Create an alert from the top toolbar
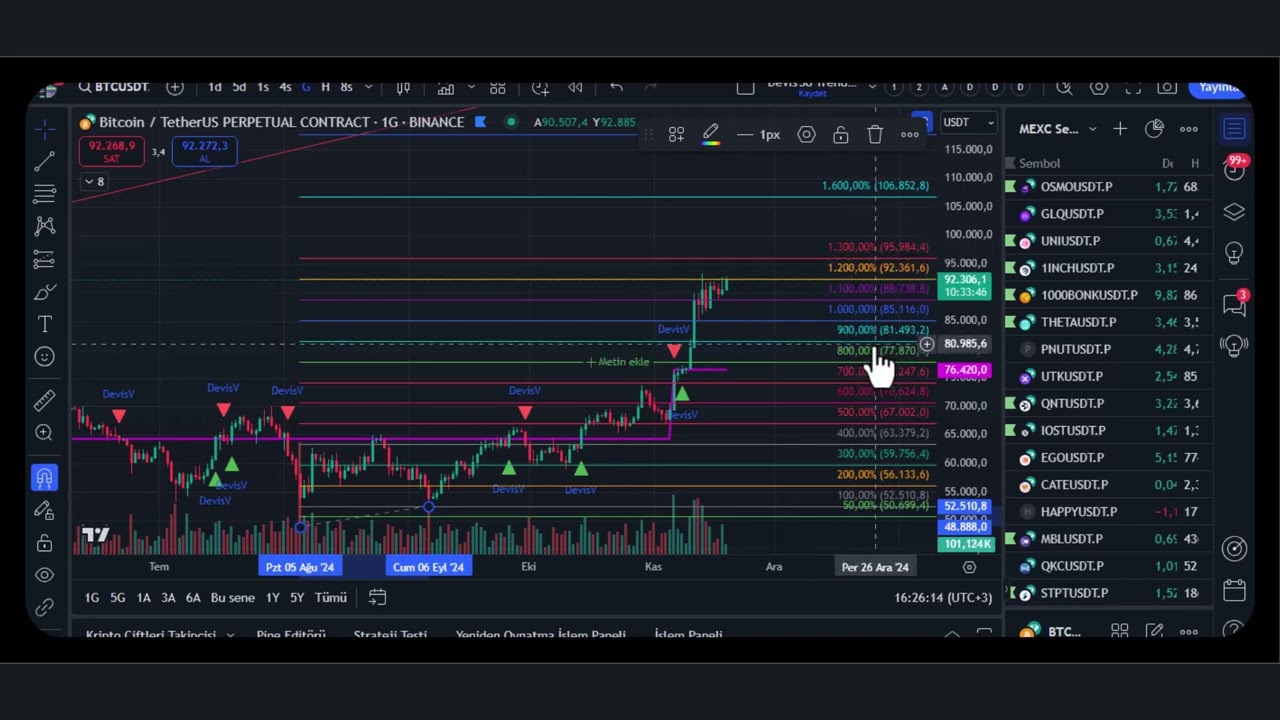The width and height of the screenshot is (1280, 720). pos(540,87)
